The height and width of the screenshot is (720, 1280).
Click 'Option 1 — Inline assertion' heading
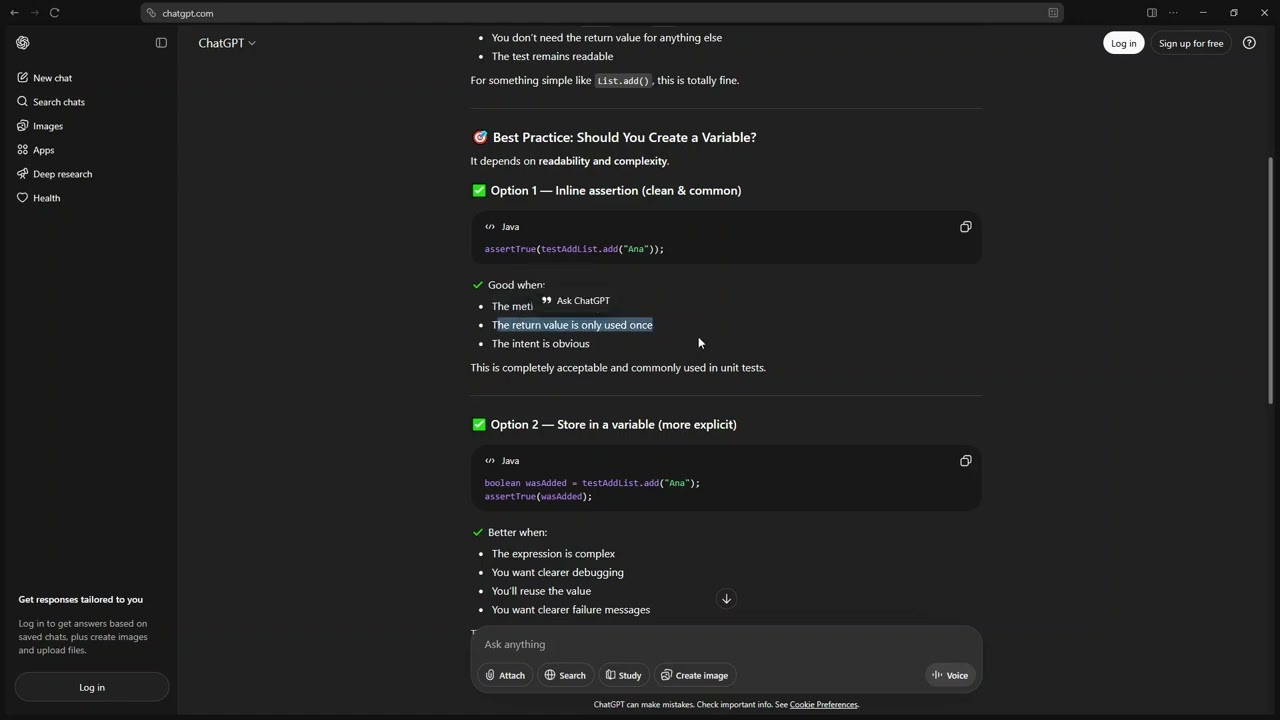(616, 191)
